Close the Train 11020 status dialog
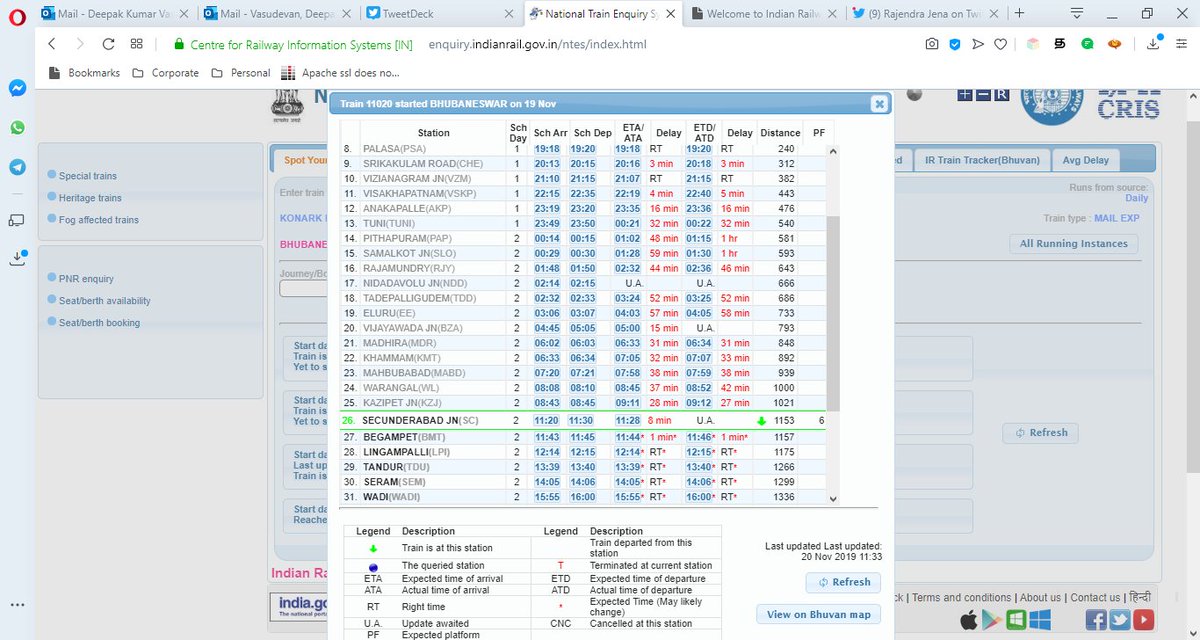The height and width of the screenshot is (640, 1200). (878, 103)
